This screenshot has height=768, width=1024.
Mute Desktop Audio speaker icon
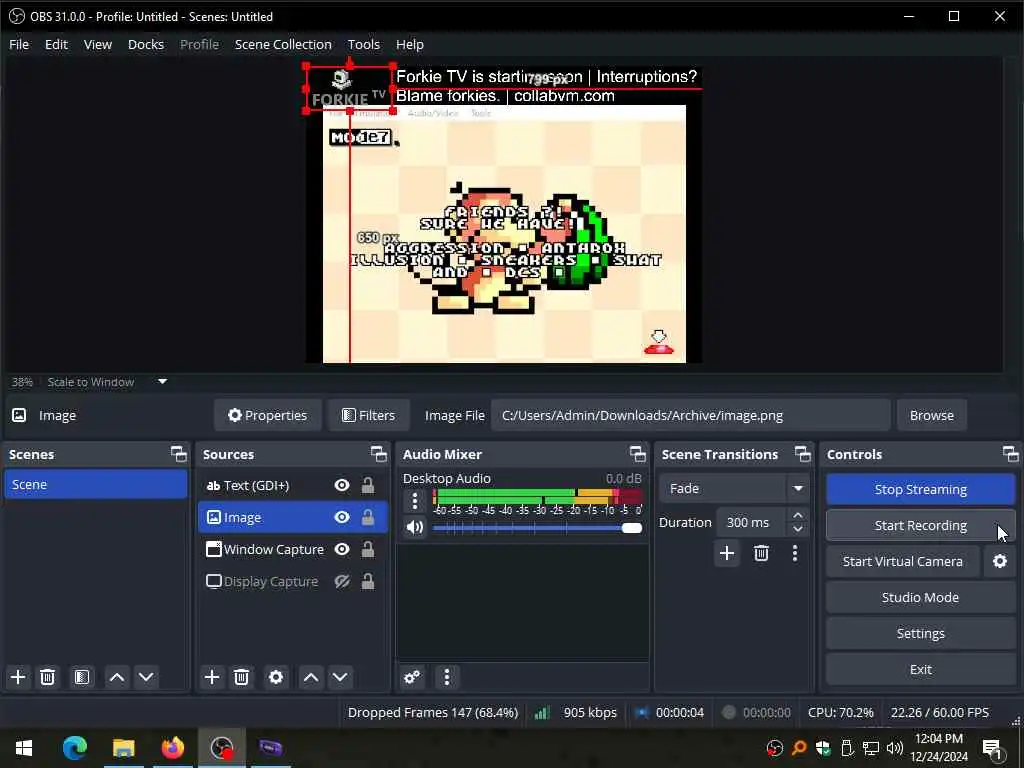pyautogui.click(x=415, y=527)
